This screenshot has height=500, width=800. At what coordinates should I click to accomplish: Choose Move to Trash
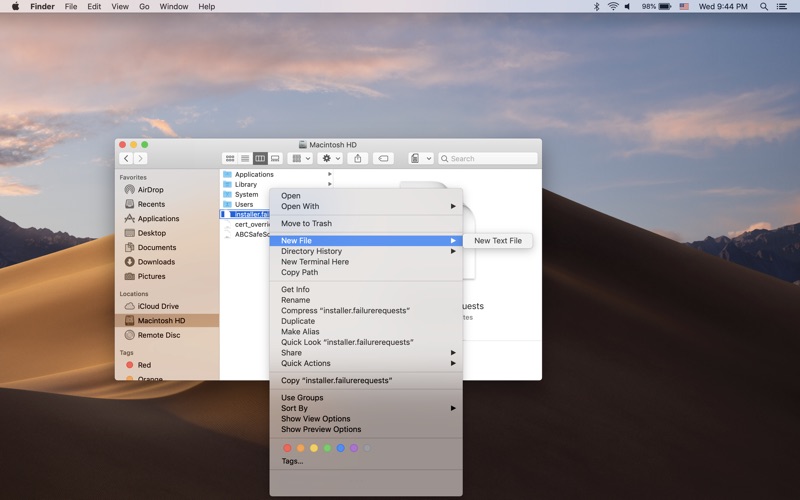point(366,223)
